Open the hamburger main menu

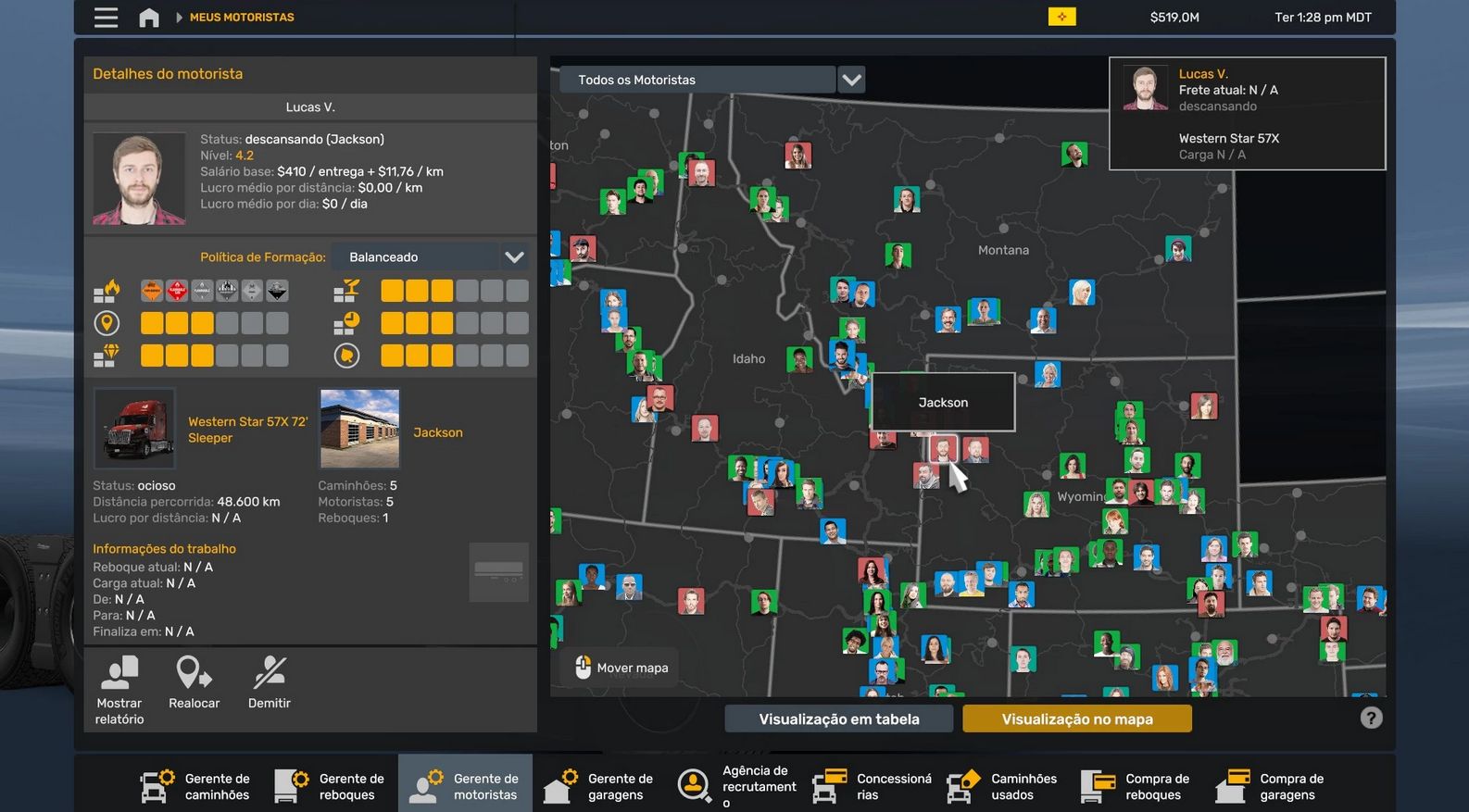[x=106, y=18]
